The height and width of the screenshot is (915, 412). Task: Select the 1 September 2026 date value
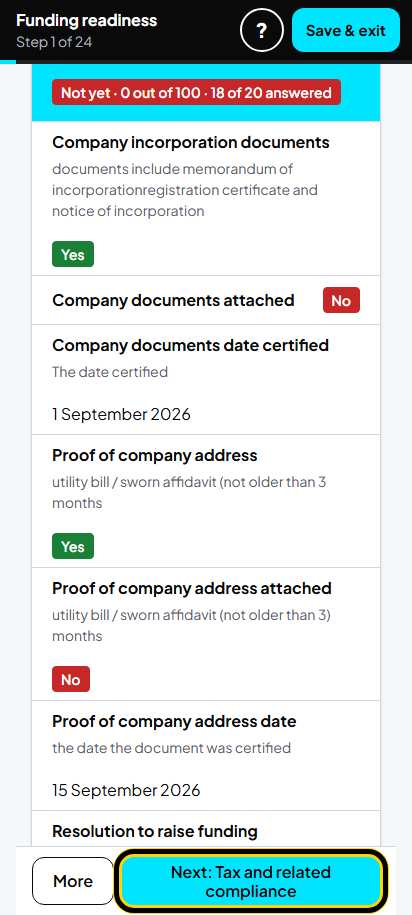(x=121, y=414)
